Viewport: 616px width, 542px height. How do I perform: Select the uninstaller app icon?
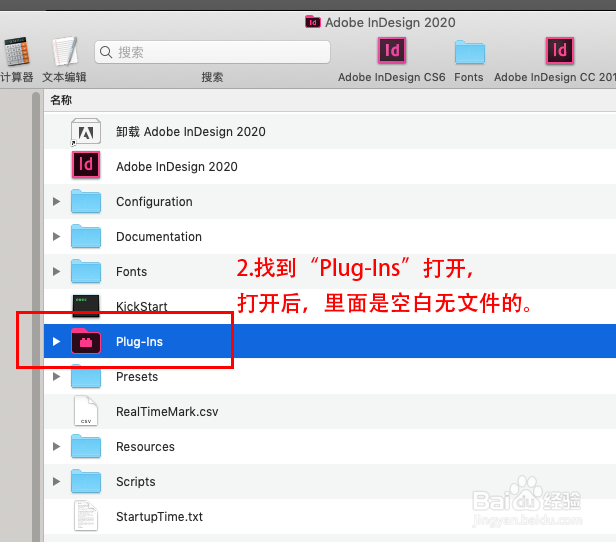(86, 132)
